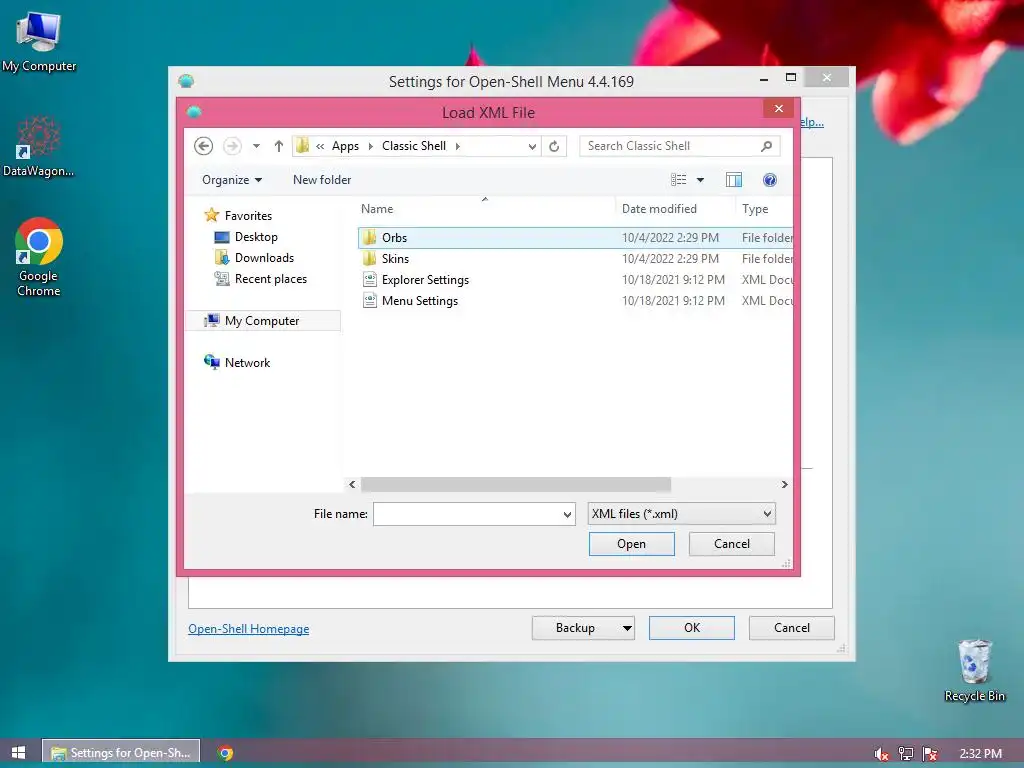Screen dimensions: 1024x768
Task: Click the Action Center flag tray icon
Action: tap(930, 754)
